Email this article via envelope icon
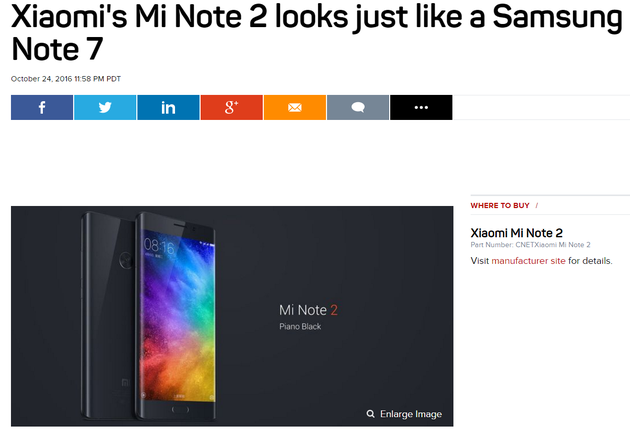This screenshot has height=437, width=630. 295,107
